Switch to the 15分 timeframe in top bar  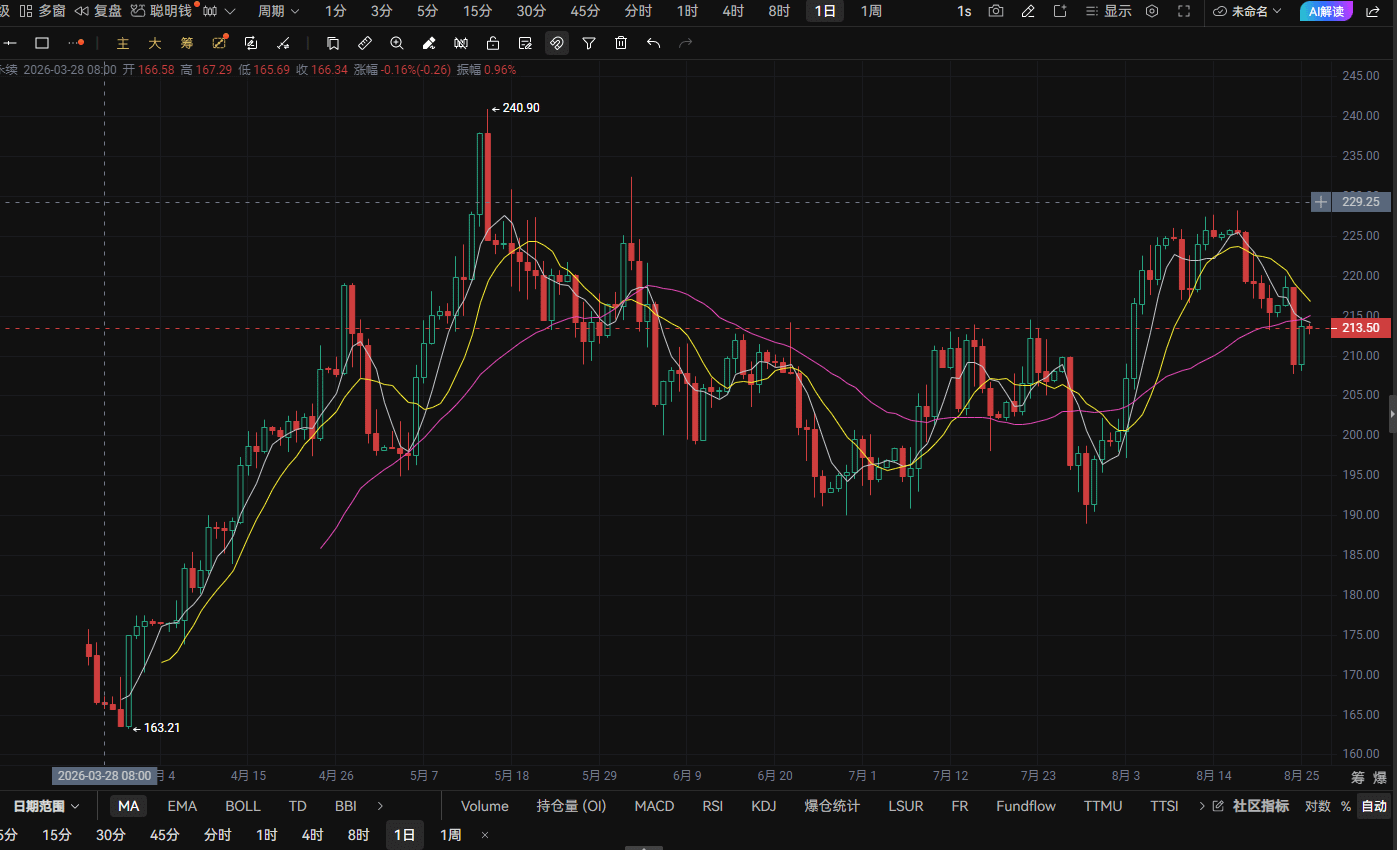477,11
